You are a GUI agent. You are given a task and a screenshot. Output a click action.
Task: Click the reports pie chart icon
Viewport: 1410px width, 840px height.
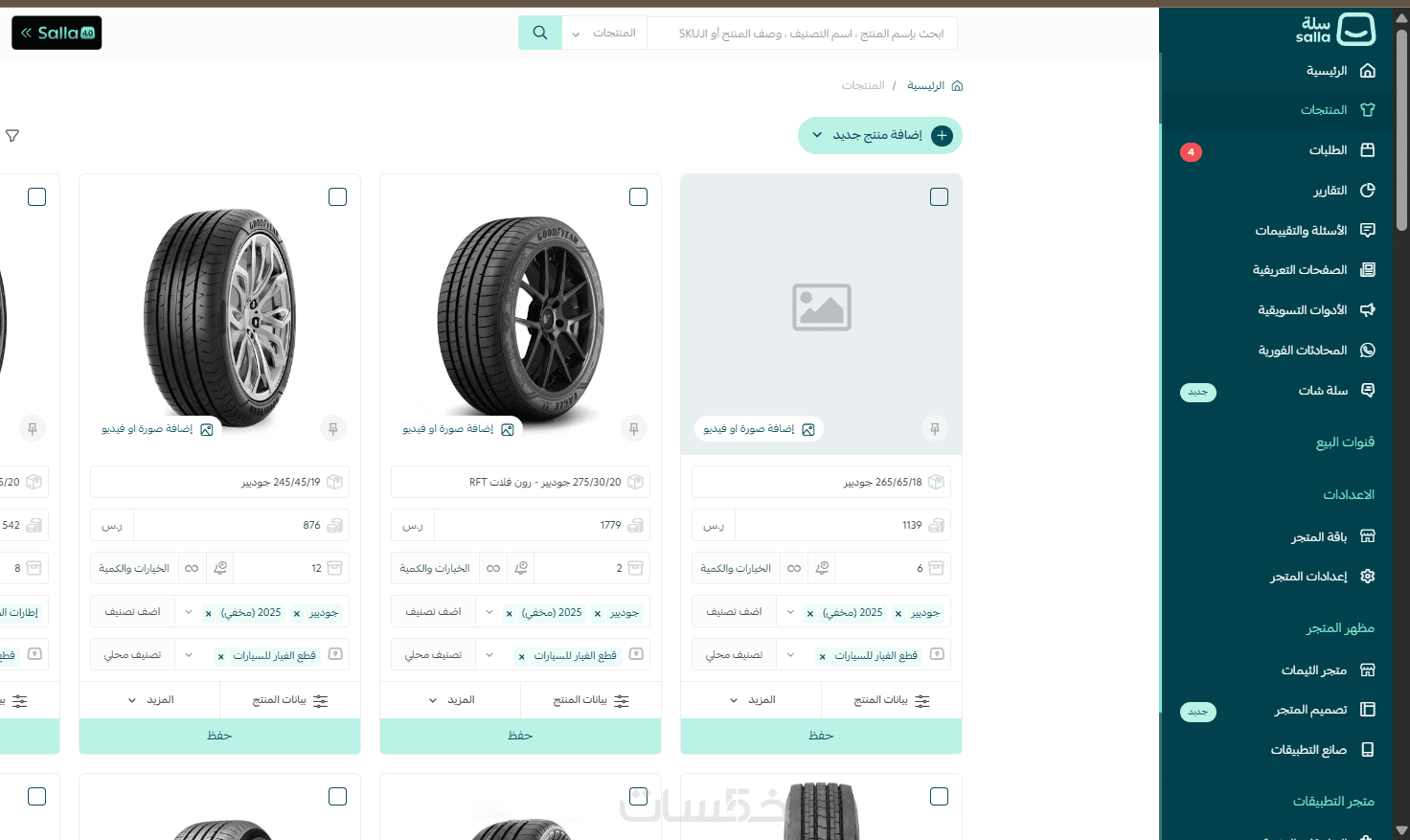click(1368, 191)
